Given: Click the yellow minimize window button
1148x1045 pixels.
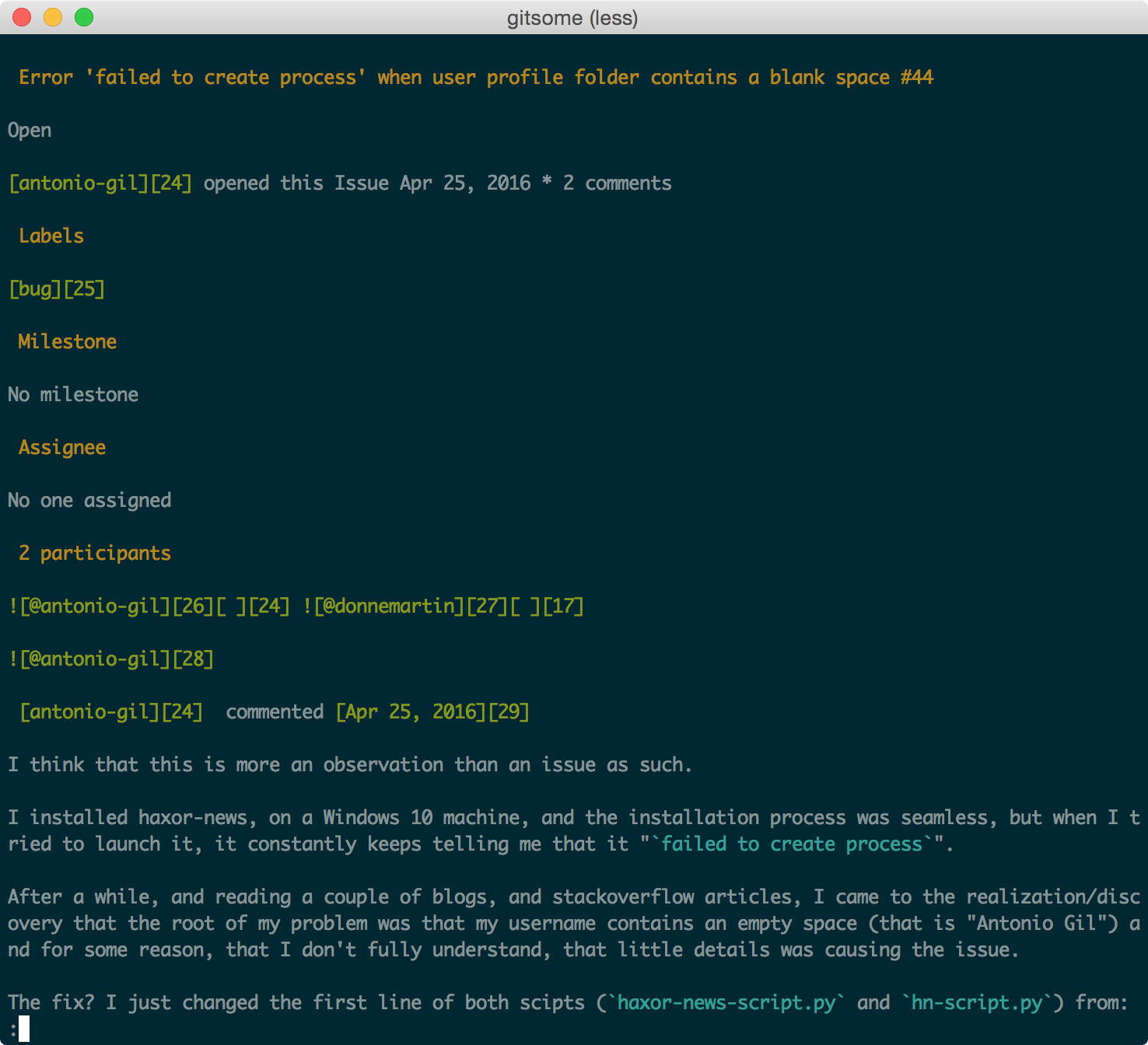Looking at the screenshot, I should pos(53,17).
